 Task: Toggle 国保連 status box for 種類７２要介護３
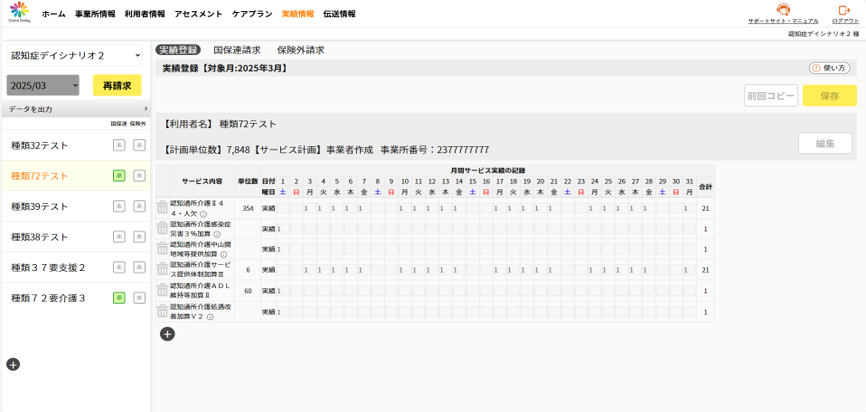(119, 298)
